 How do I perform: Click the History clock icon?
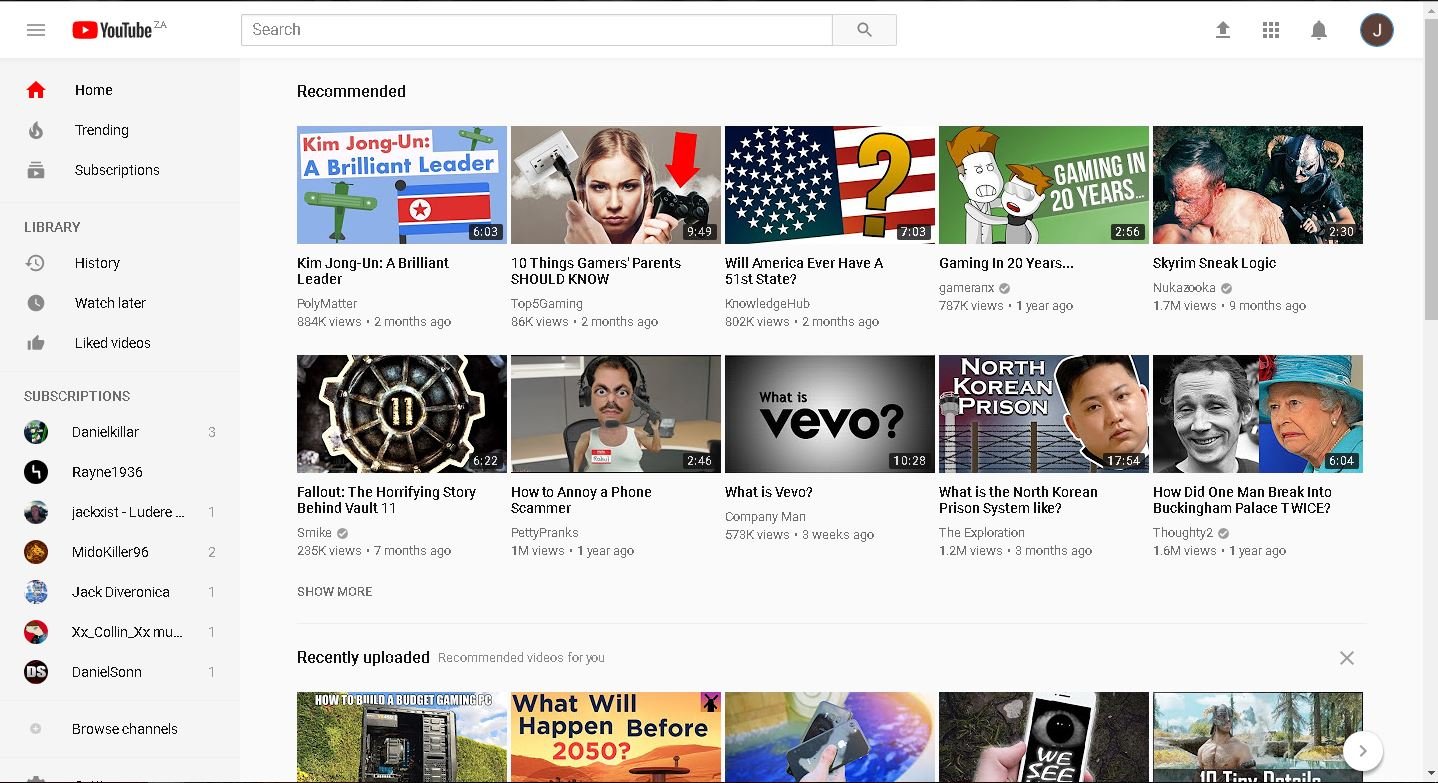point(36,263)
